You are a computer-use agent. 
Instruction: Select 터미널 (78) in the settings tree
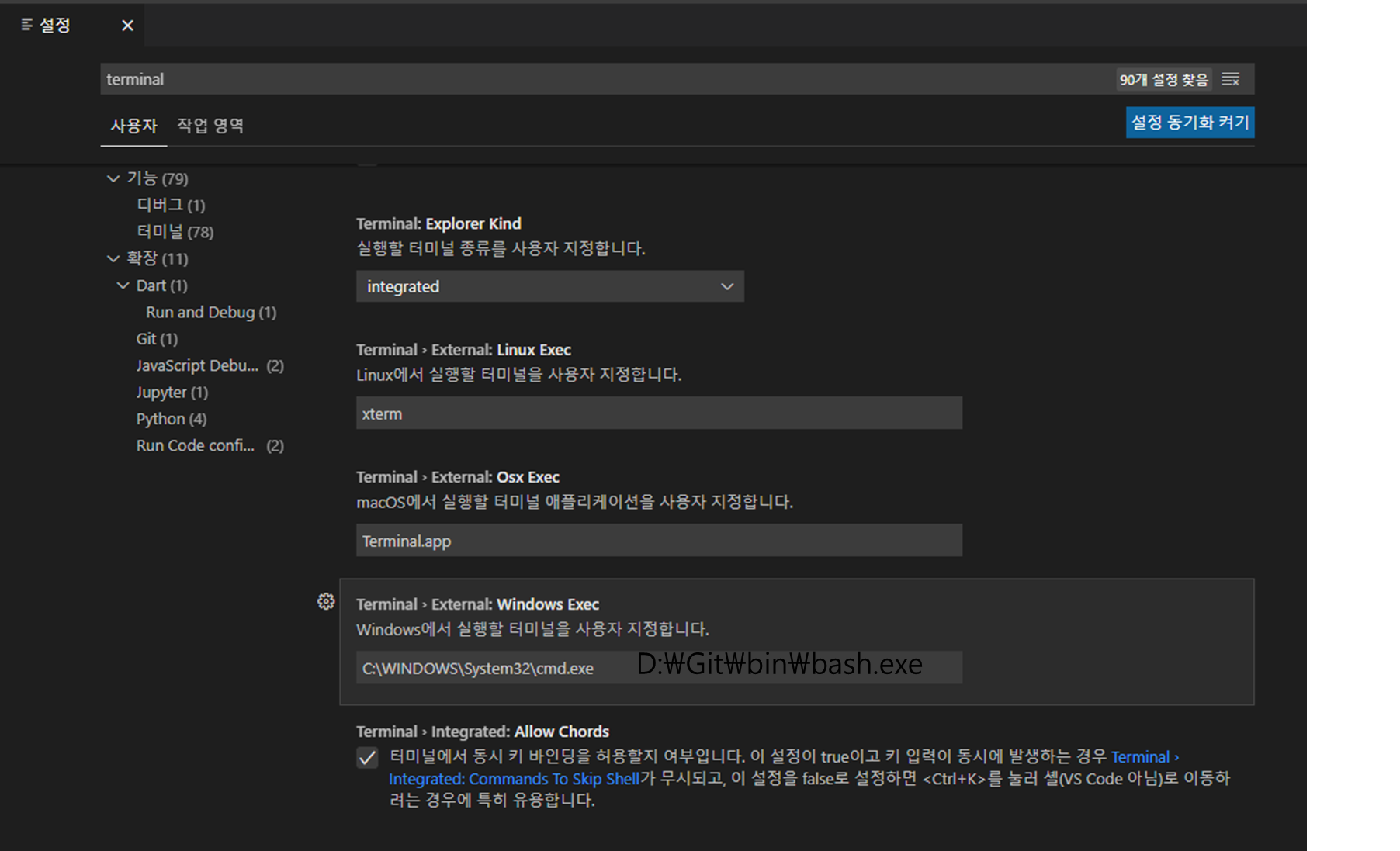tap(175, 232)
